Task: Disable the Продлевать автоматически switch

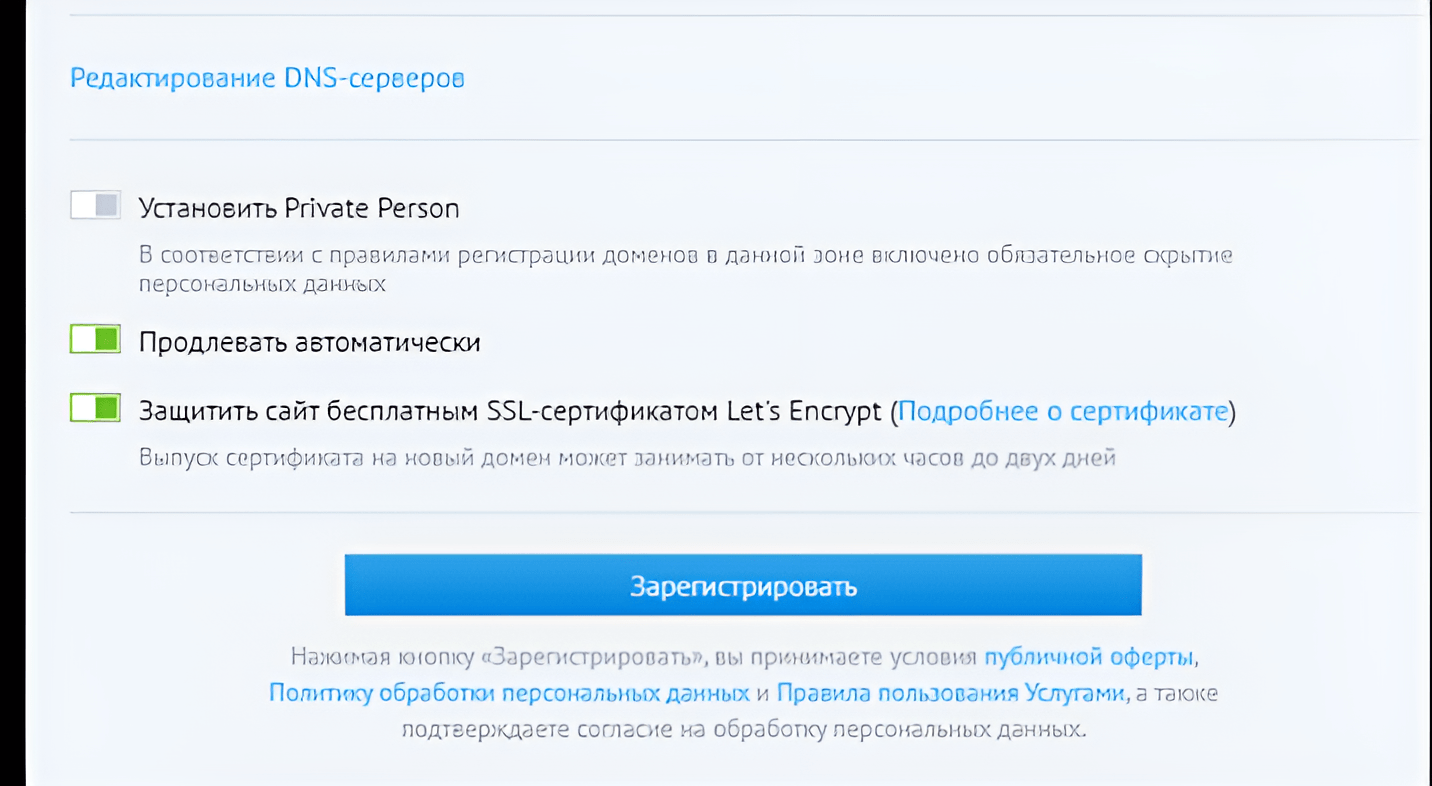Action: point(94,339)
